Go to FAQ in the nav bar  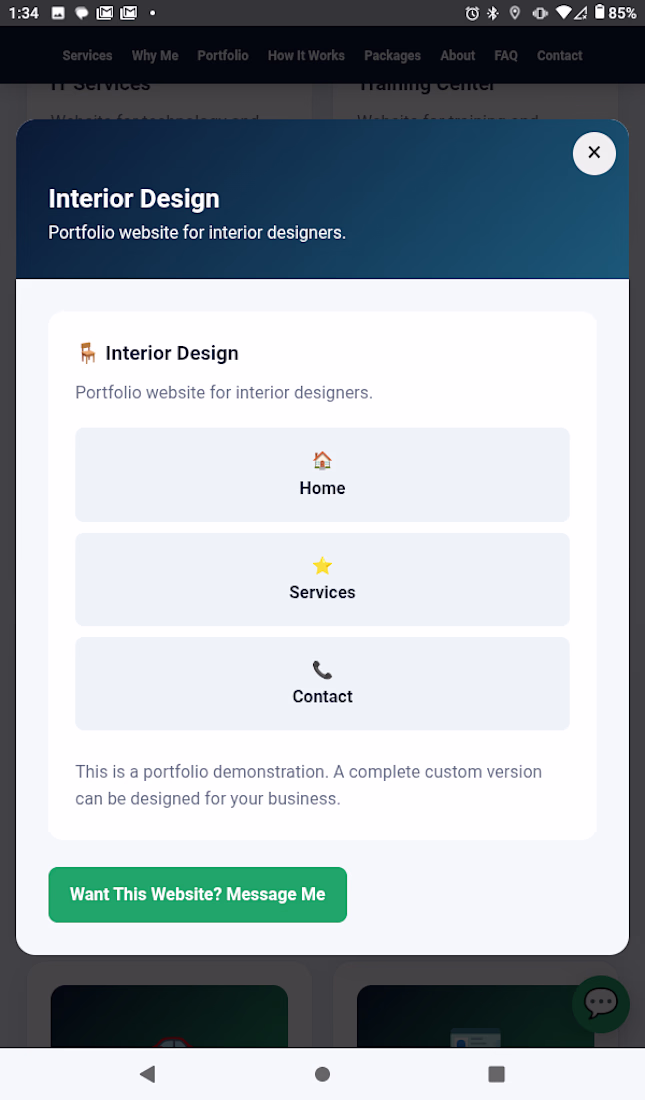click(506, 55)
